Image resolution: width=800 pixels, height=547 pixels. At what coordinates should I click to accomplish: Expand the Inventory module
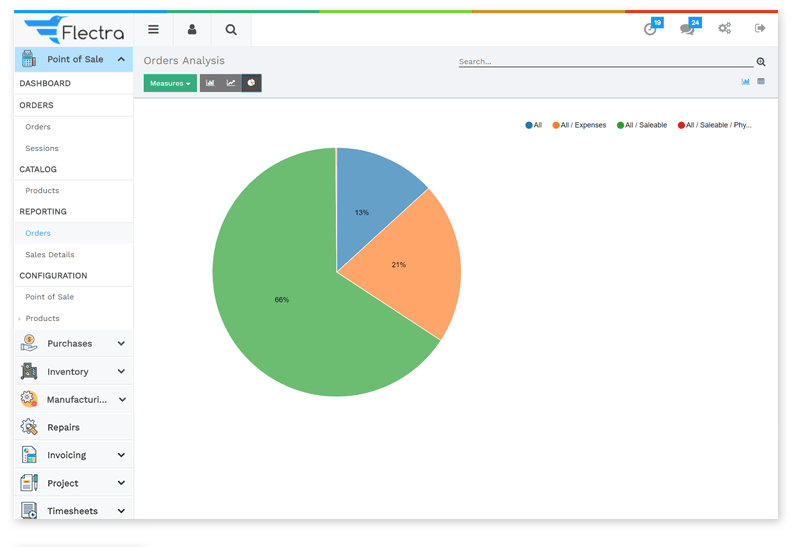(x=121, y=372)
